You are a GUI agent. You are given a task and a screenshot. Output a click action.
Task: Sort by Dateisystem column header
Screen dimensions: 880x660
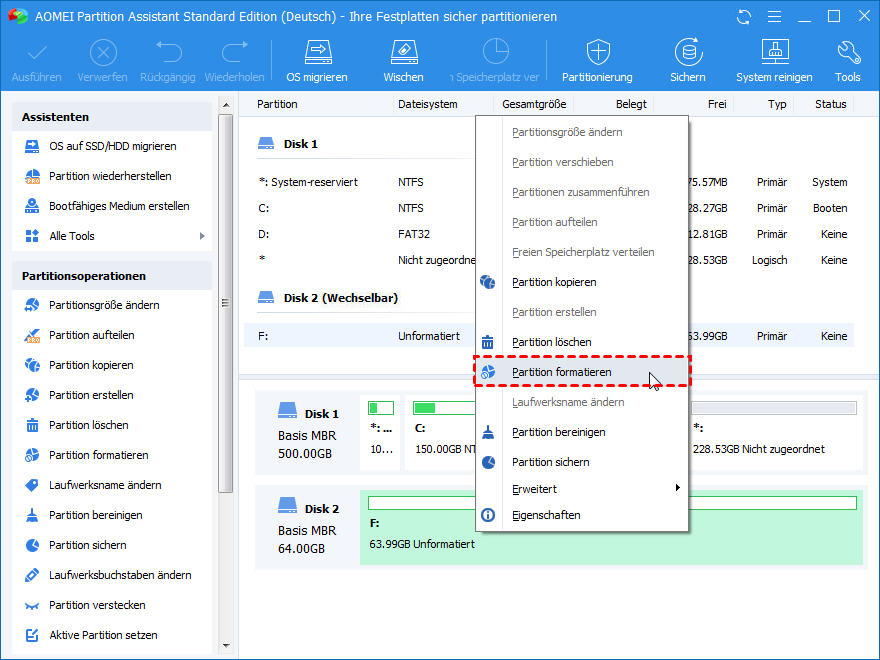point(427,104)
